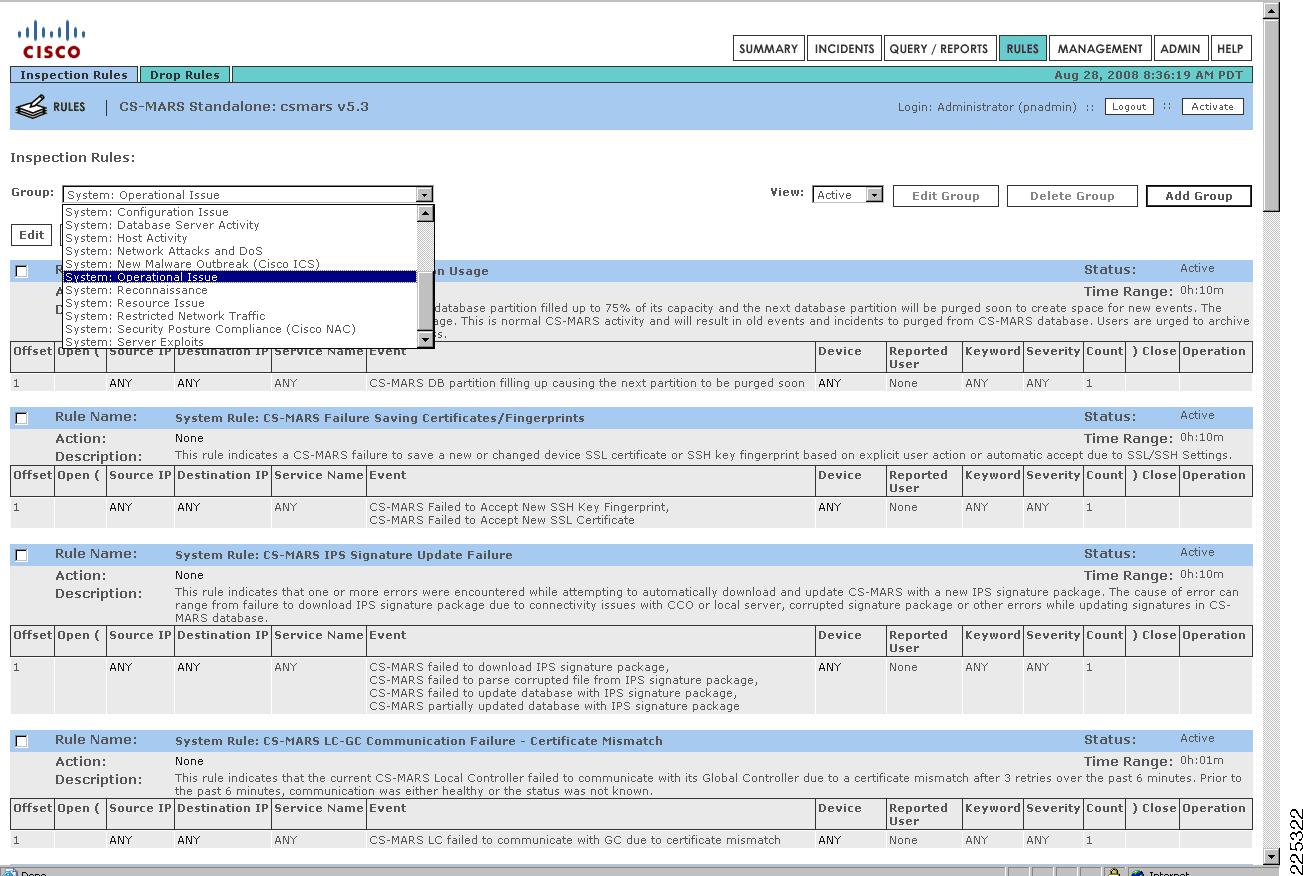Click event 'CS-MARS DB partition filling up' text
1303x876 pixels.
click(x=587, y=383)
